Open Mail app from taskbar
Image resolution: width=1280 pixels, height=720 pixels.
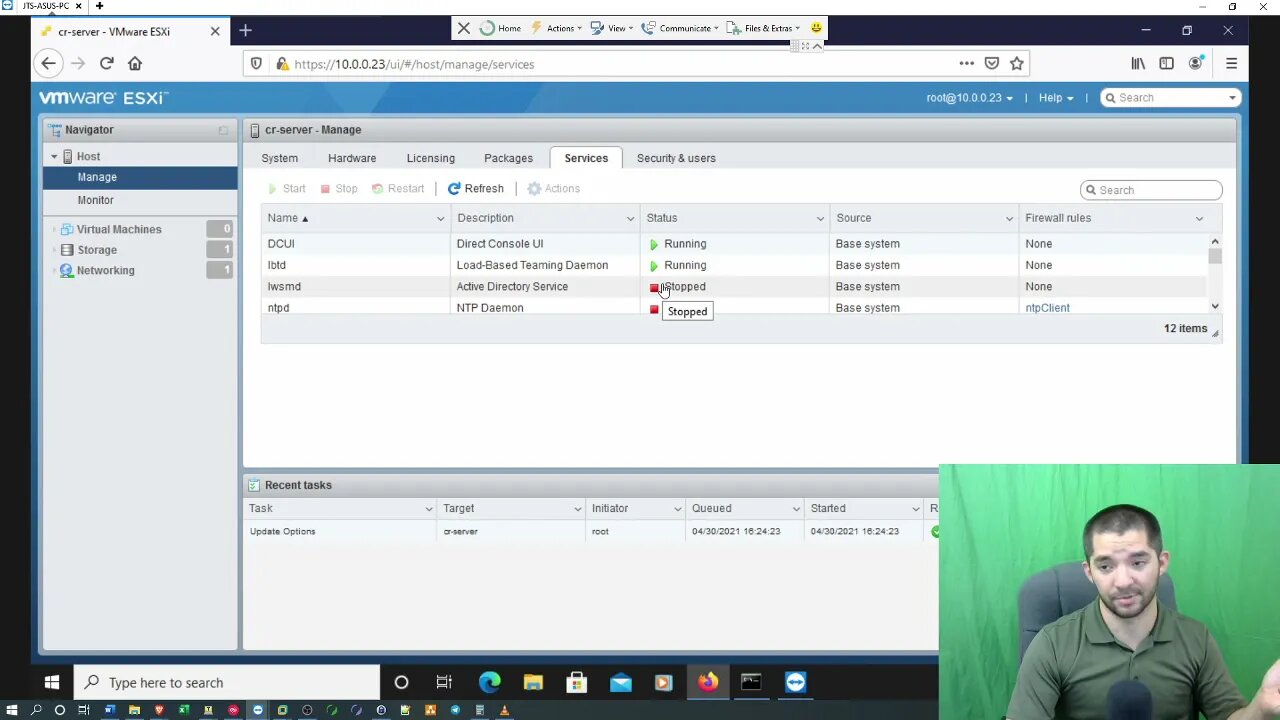coord(621,682)
